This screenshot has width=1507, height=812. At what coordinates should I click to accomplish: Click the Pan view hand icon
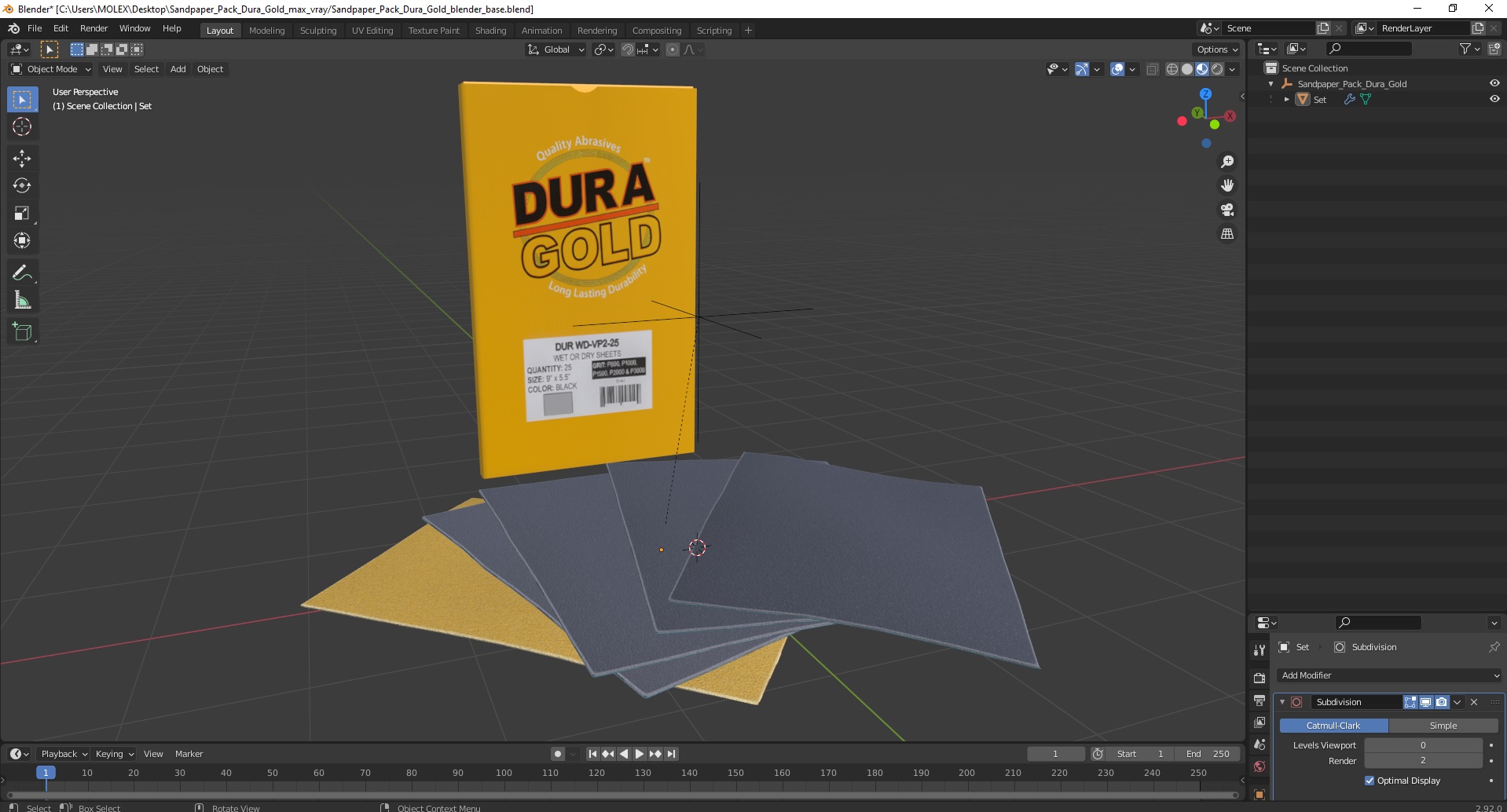point(1227,185)
